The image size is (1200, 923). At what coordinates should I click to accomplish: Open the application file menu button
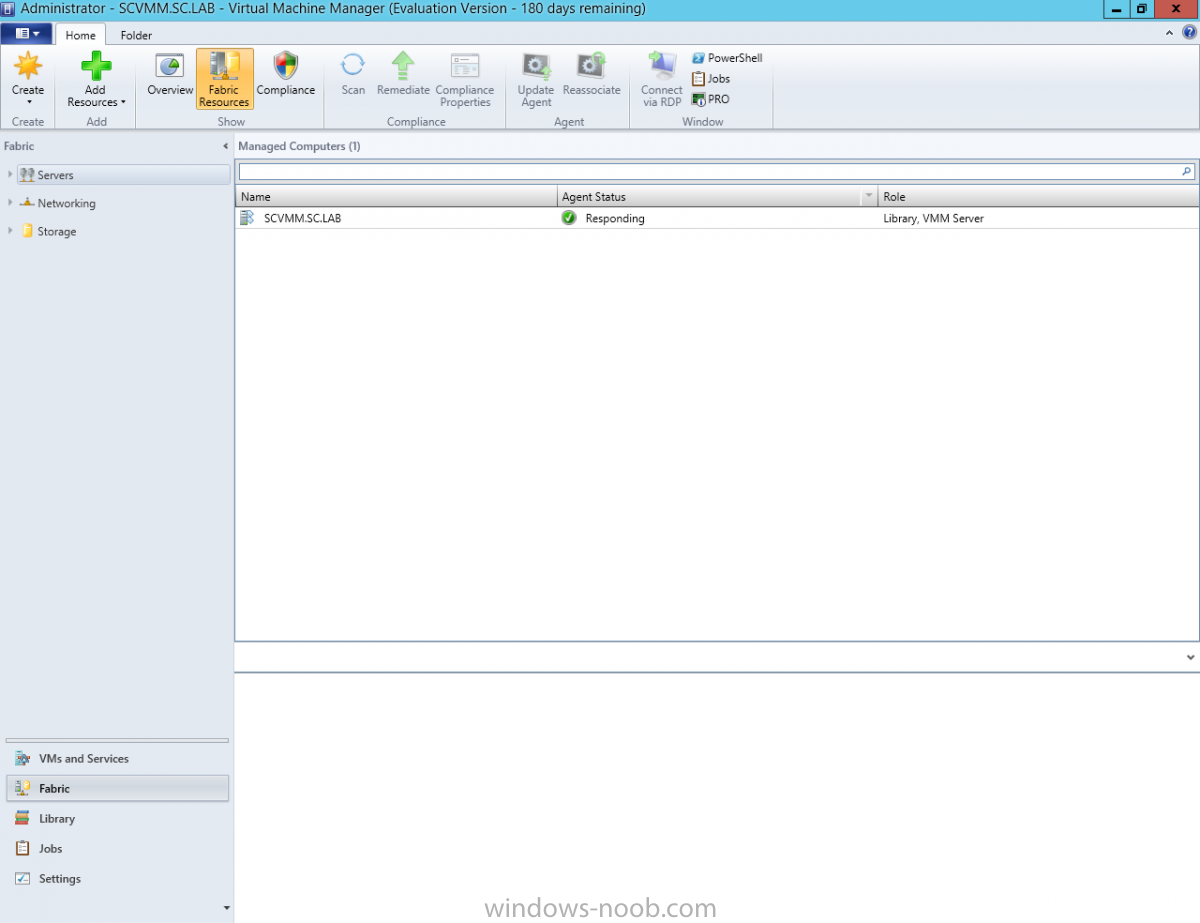(27, 34)
